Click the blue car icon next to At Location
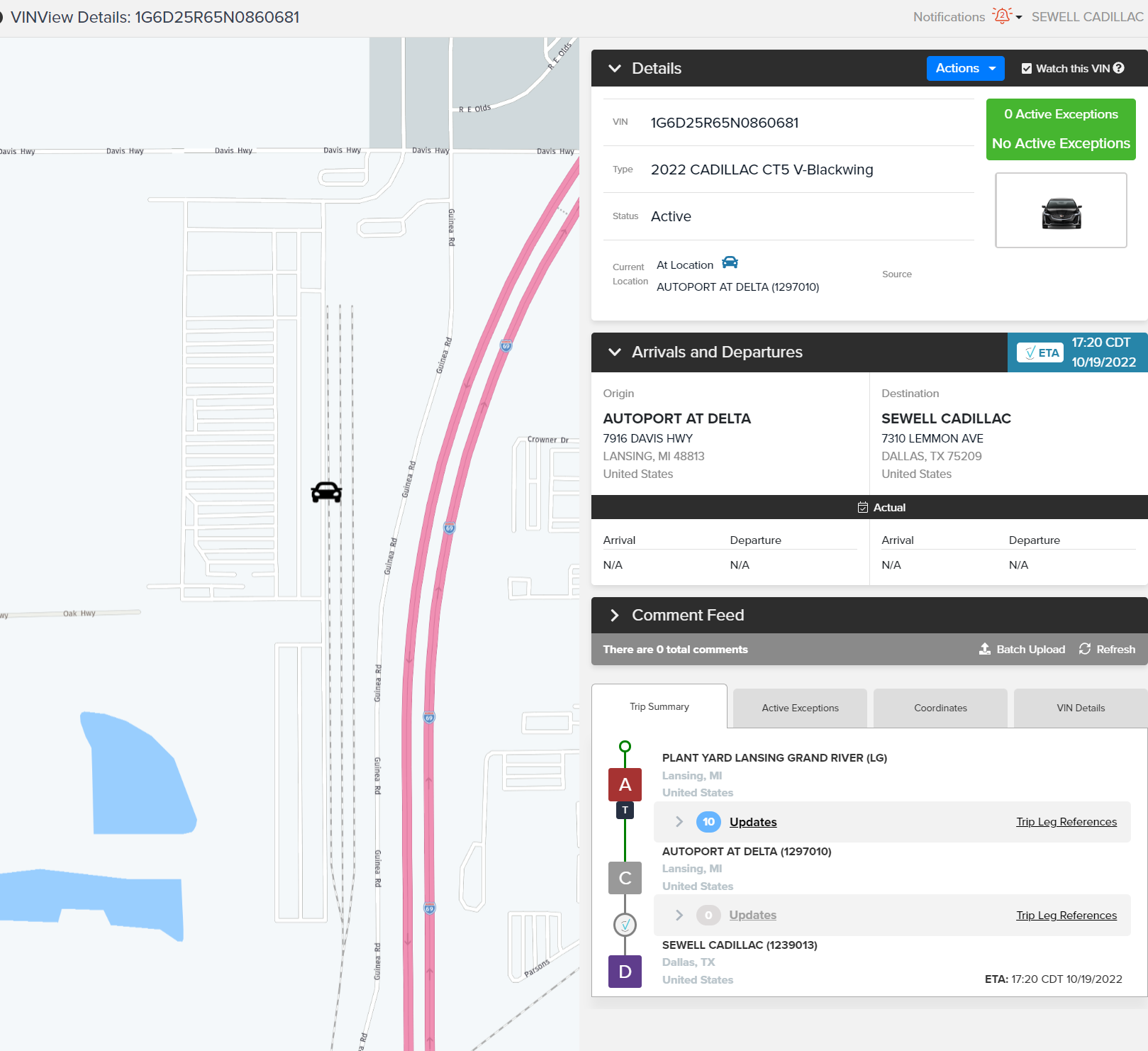The height and width of the screenshot is (1051, 1148). pyautogui.click(x=730, y=263)
